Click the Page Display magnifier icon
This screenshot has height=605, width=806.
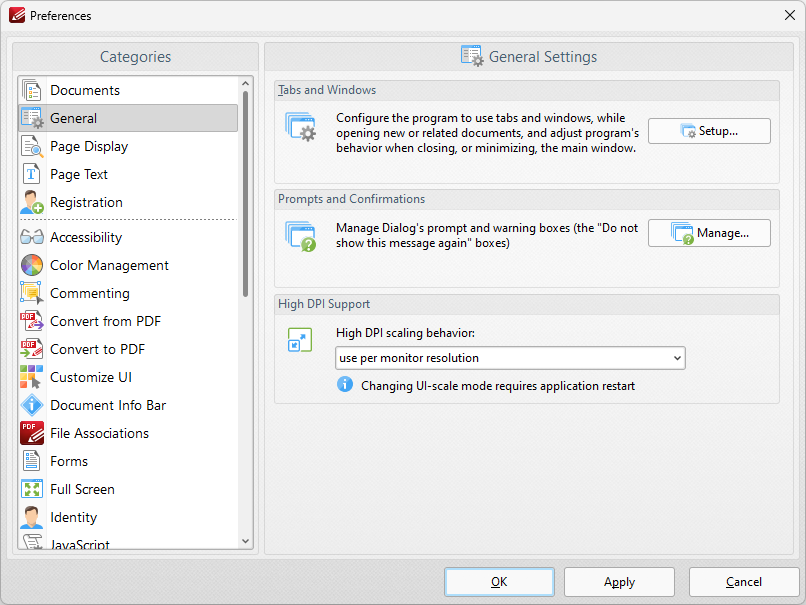pos(32,146)
